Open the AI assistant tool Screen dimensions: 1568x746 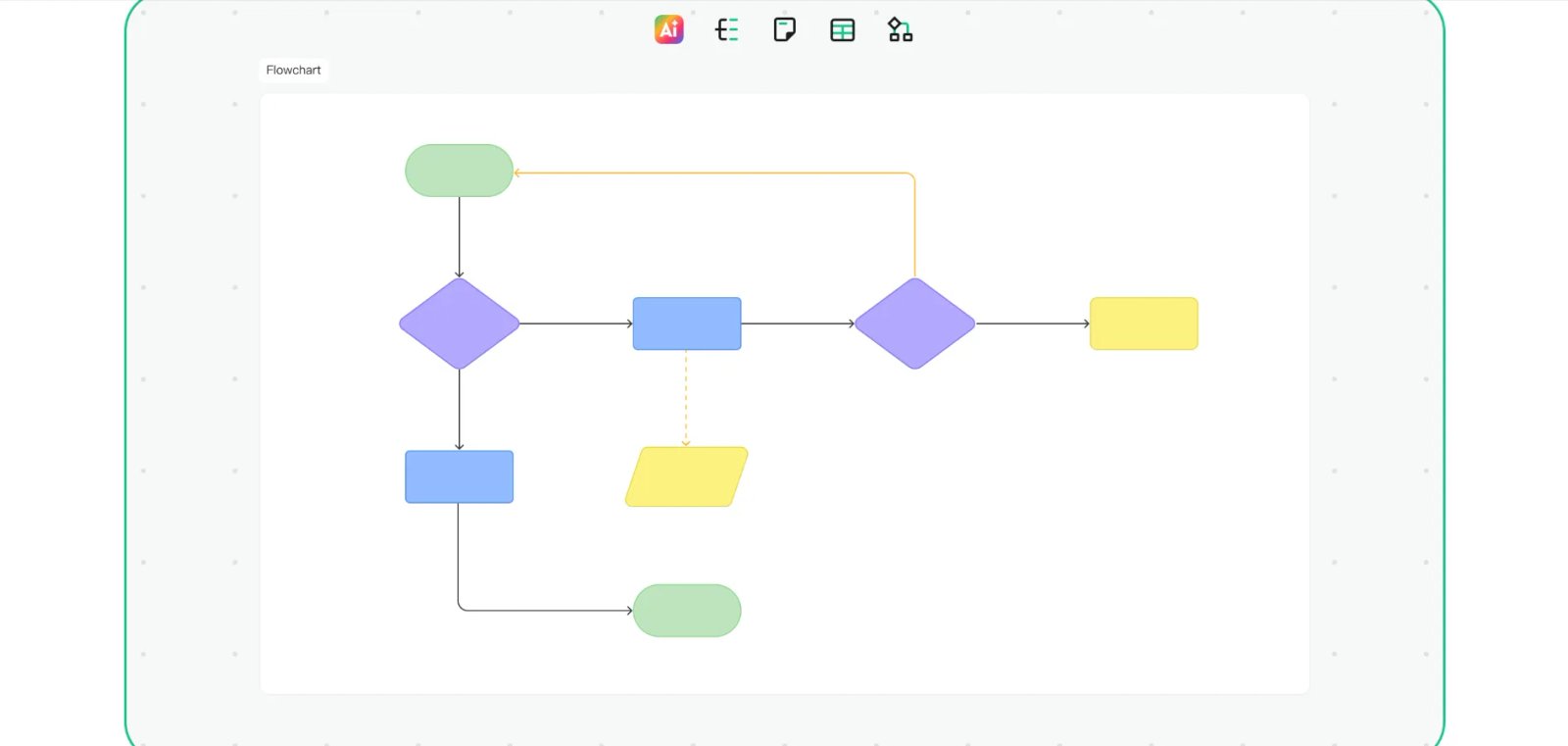tap(668, 29)
